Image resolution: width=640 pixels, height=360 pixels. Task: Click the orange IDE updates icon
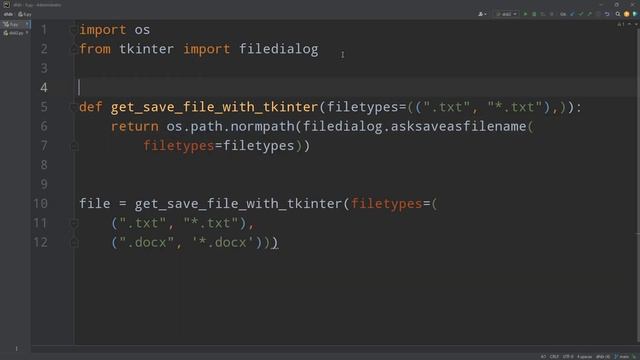pos(627,14)
